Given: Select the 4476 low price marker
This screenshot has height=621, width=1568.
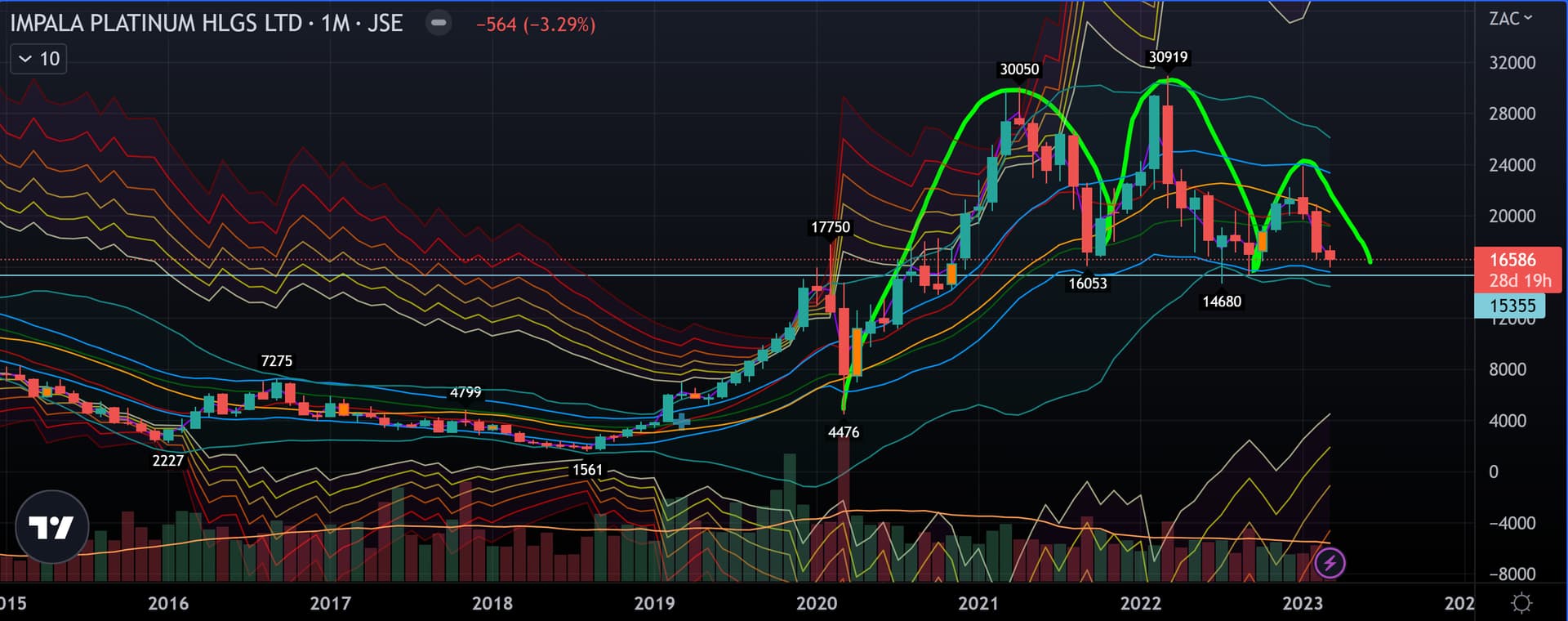Looking at the screenshot, I should pos(844,432).
